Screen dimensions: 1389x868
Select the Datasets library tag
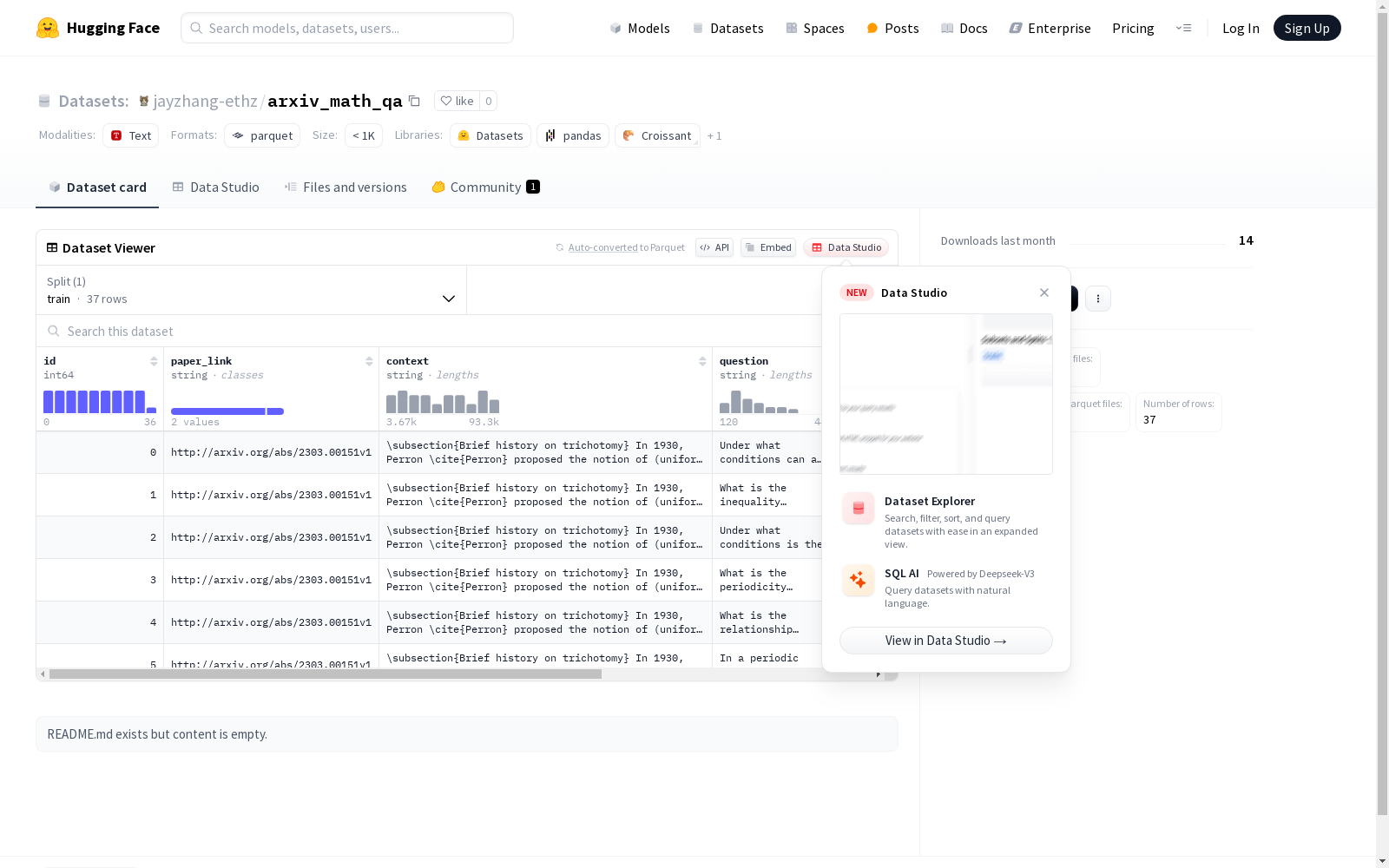coord(490,135)
